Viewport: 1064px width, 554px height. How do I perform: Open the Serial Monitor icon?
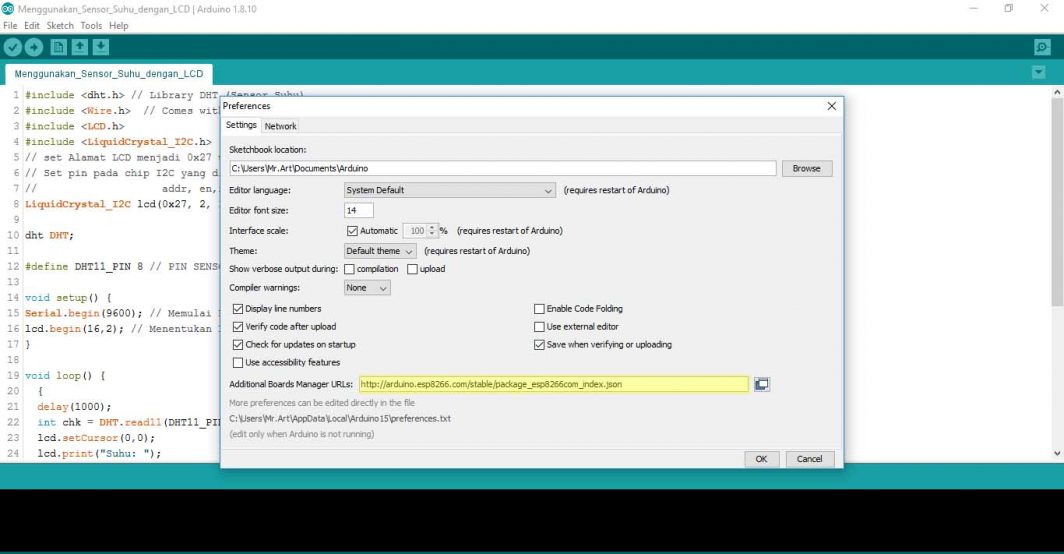pyautogui.click(x=1042, y=47)
